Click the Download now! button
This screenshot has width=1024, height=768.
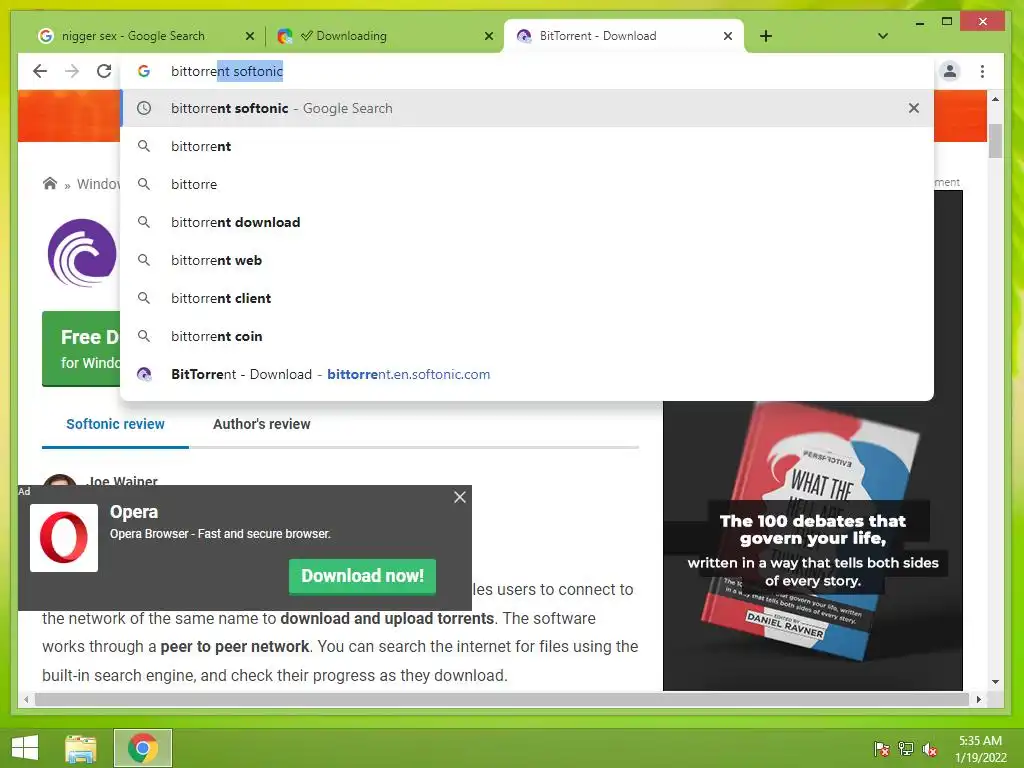click(362, 576)
